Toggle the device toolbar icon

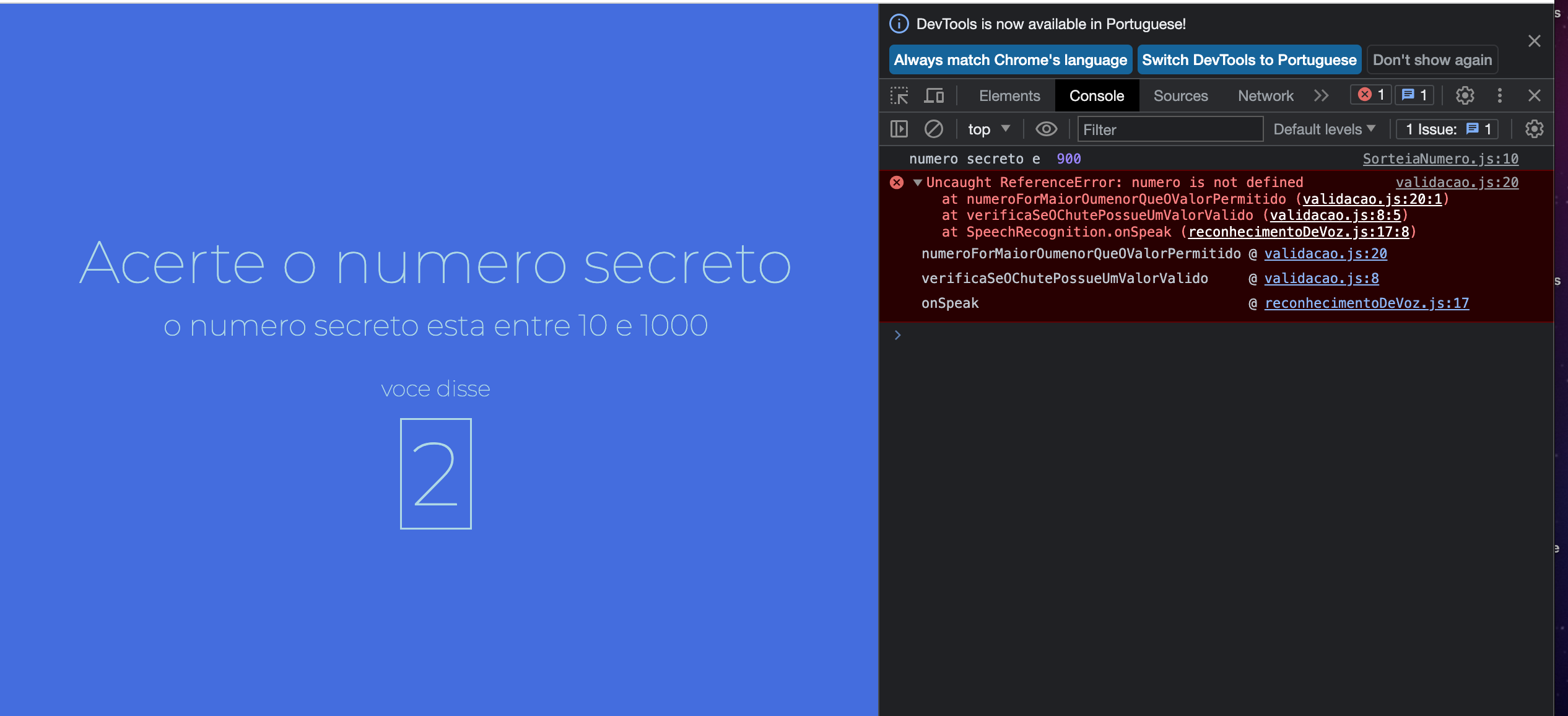click(x=934, y=95)
